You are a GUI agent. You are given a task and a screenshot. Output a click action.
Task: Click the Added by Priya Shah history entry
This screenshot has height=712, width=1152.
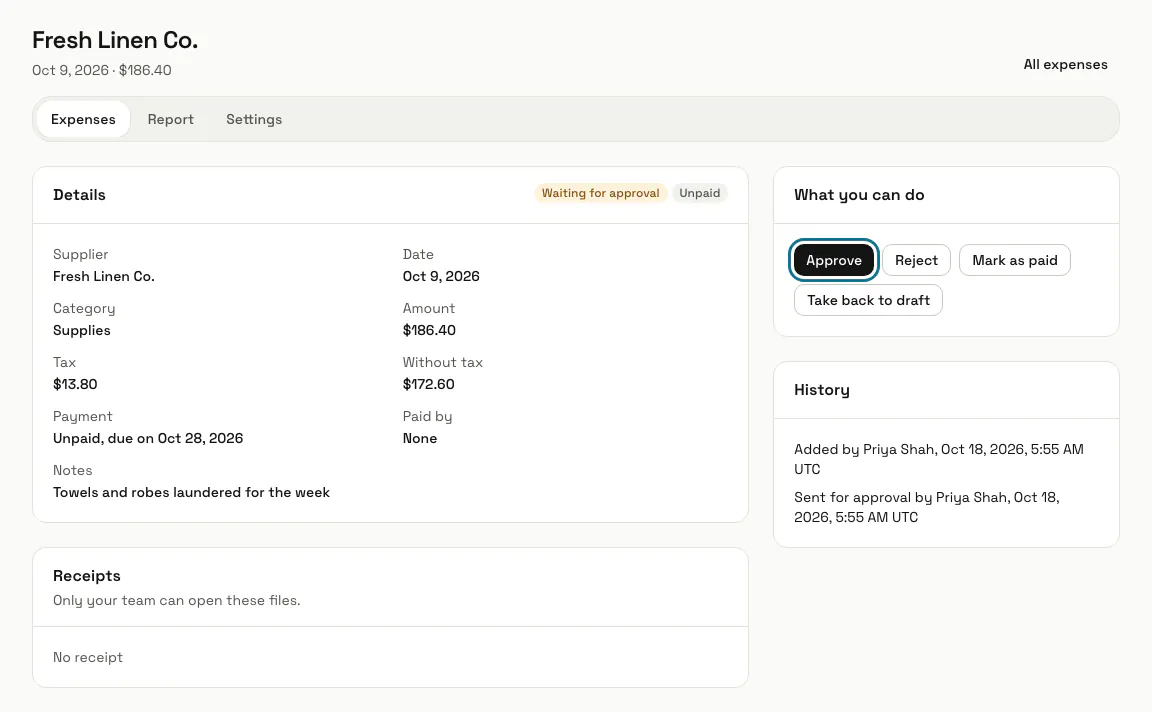coord(939,459)
